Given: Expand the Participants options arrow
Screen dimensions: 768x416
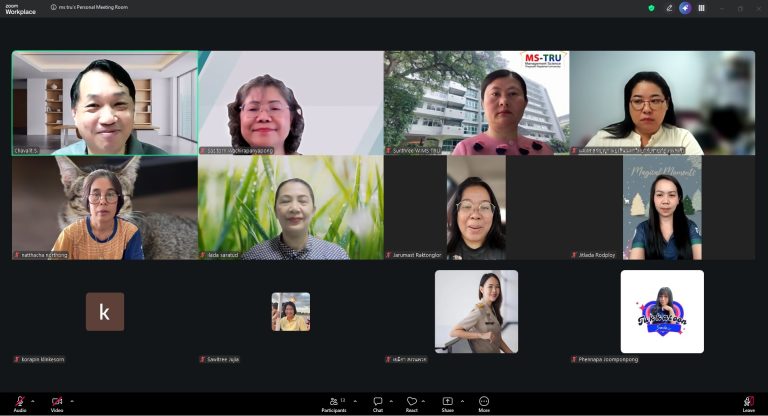Looking at the screenshot, I should pyautogui.click(x=355, y=401).
